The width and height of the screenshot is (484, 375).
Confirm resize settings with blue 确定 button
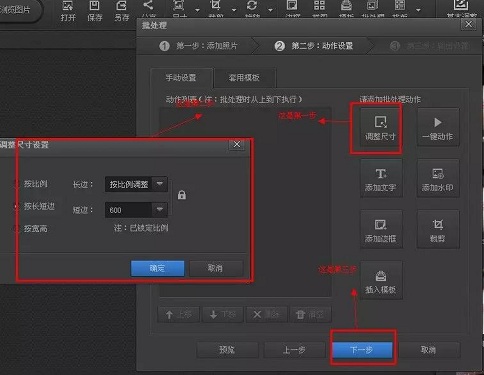coord(157,268)
